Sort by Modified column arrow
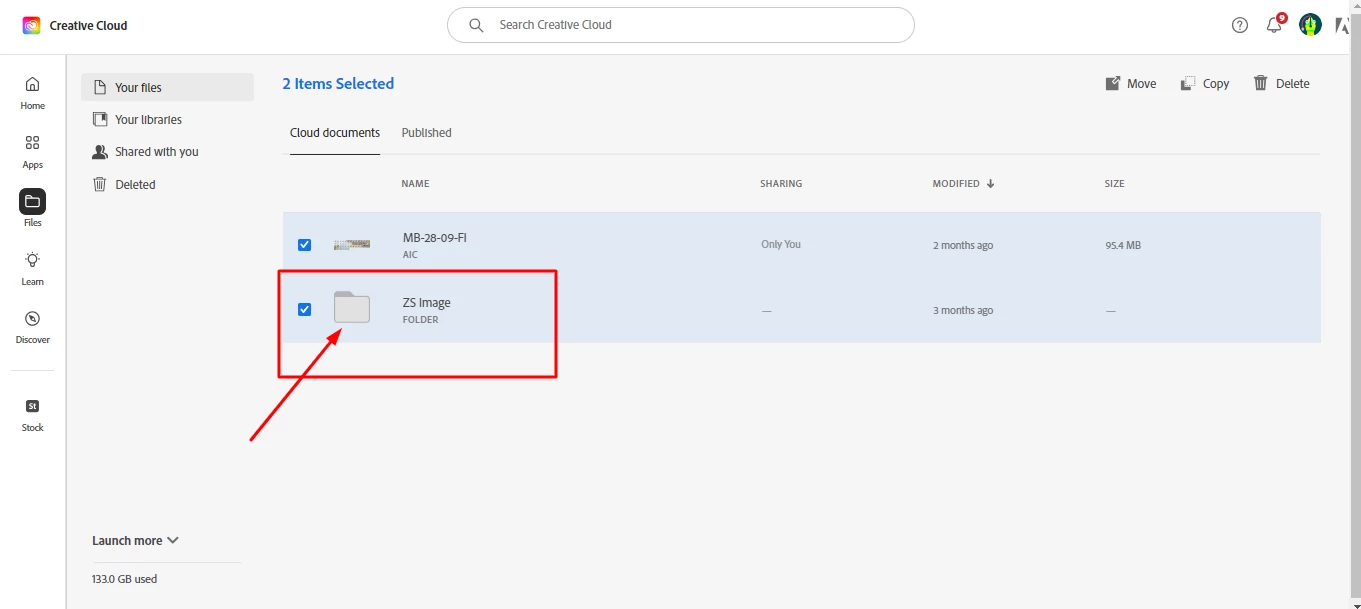This screenshot has height=609, width=1361. coord(991,184)
